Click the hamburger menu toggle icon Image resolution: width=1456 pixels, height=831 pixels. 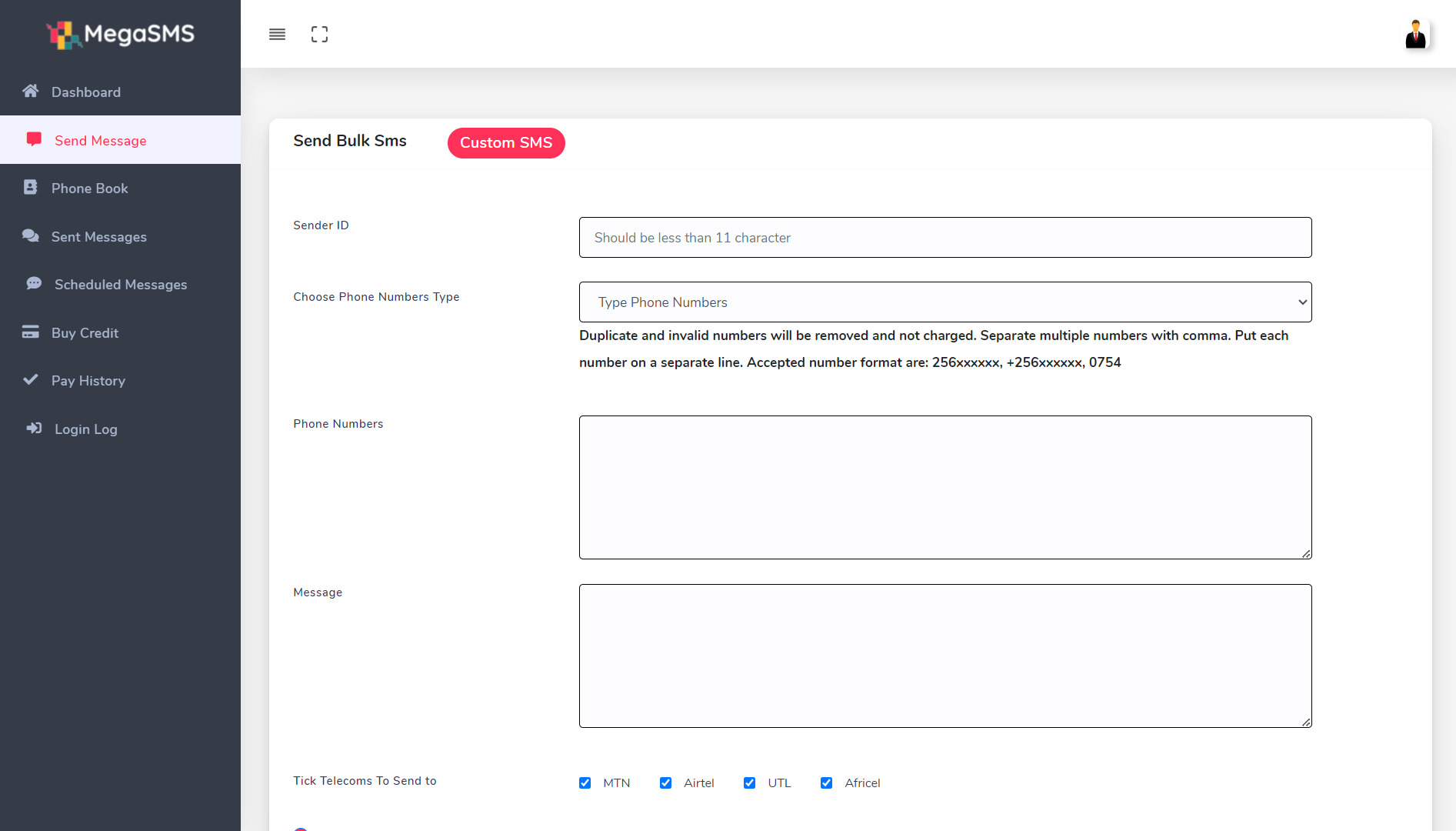[x=277, y=35]
